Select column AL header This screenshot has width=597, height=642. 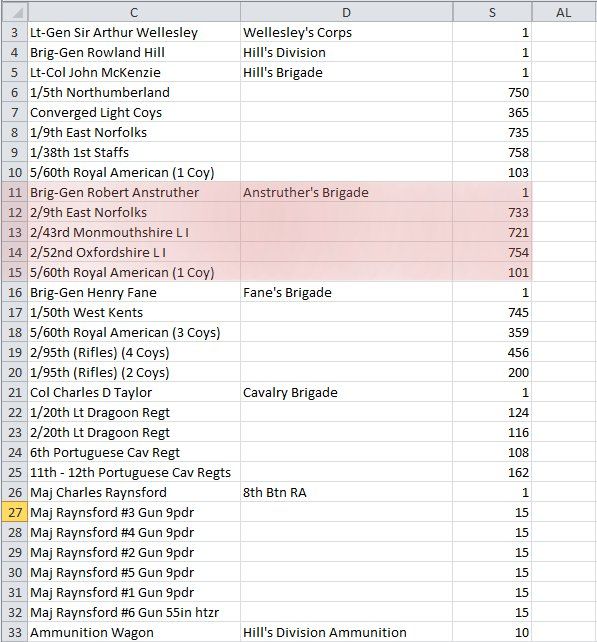click(x=564, y=13)
